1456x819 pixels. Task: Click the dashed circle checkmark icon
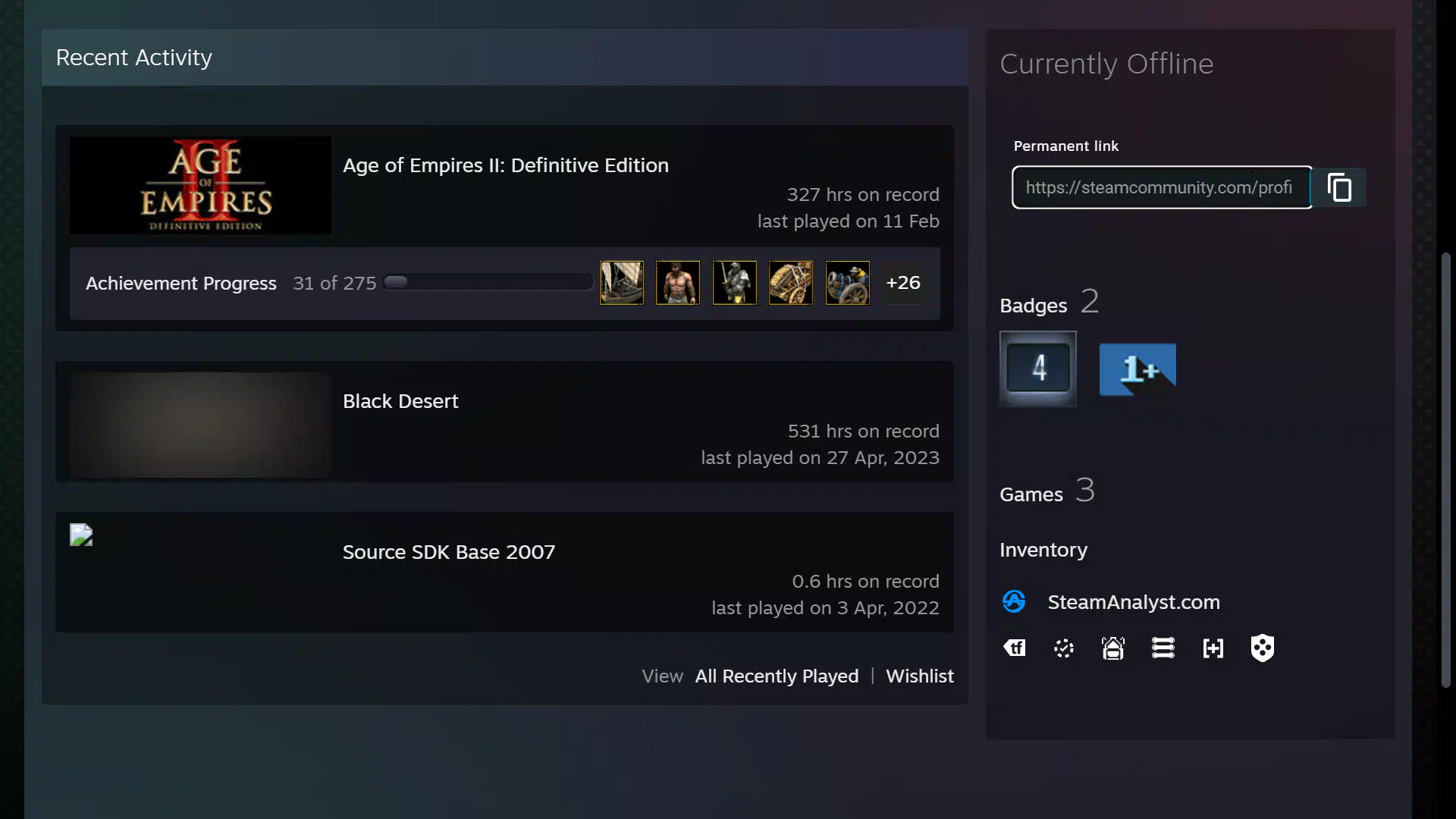[x=1064, y=648]
